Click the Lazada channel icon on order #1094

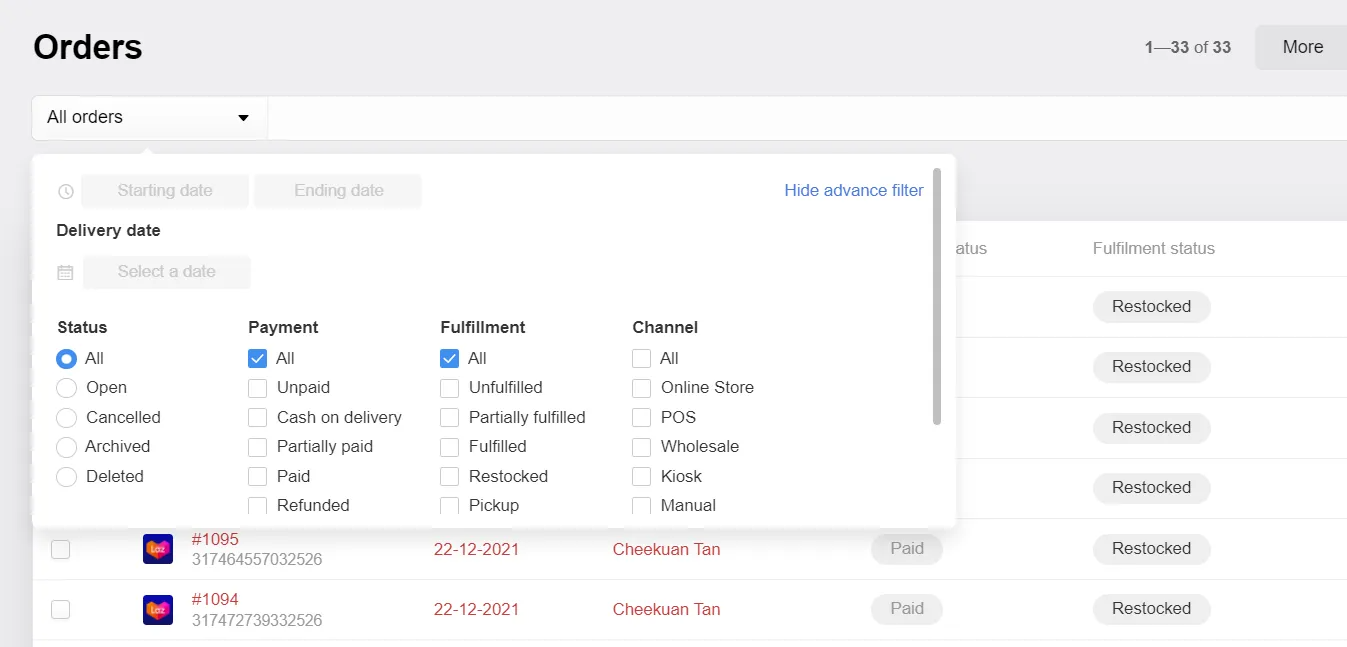pos(157,609)
